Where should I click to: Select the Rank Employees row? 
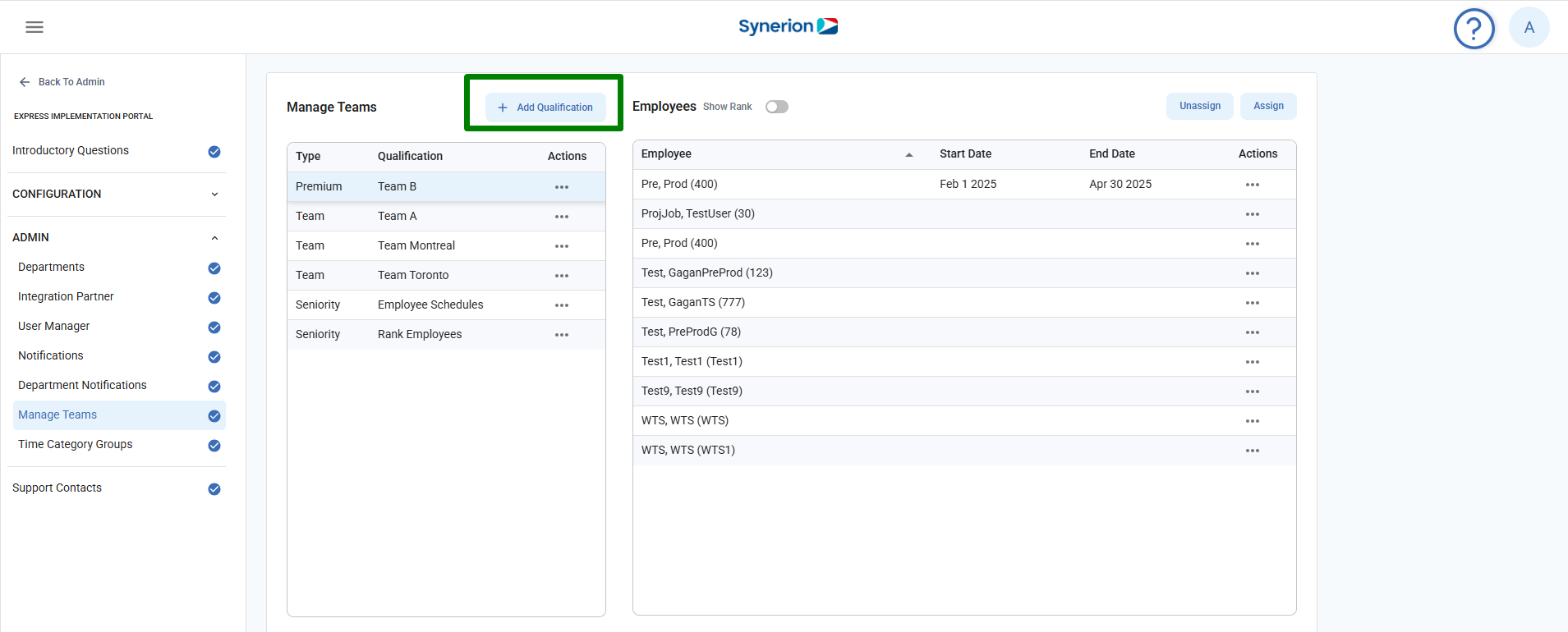446,335
